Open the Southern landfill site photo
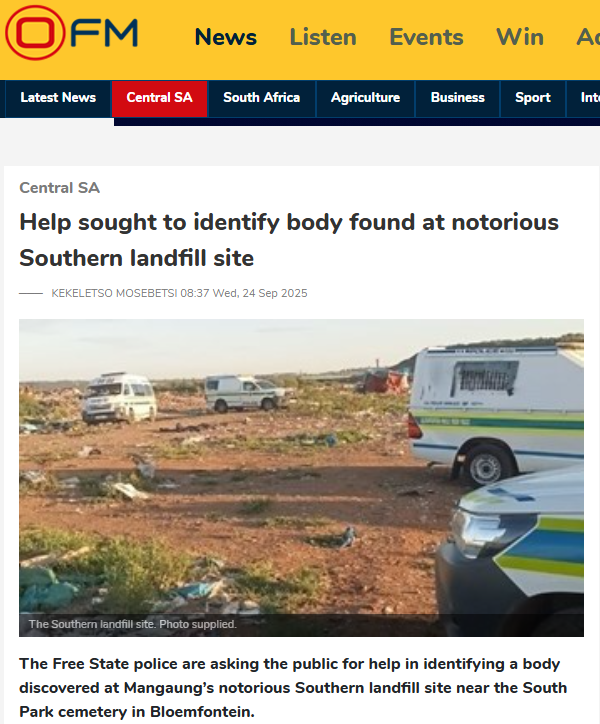The width and height of the screenshot is (600, 724). pos(301,477)
